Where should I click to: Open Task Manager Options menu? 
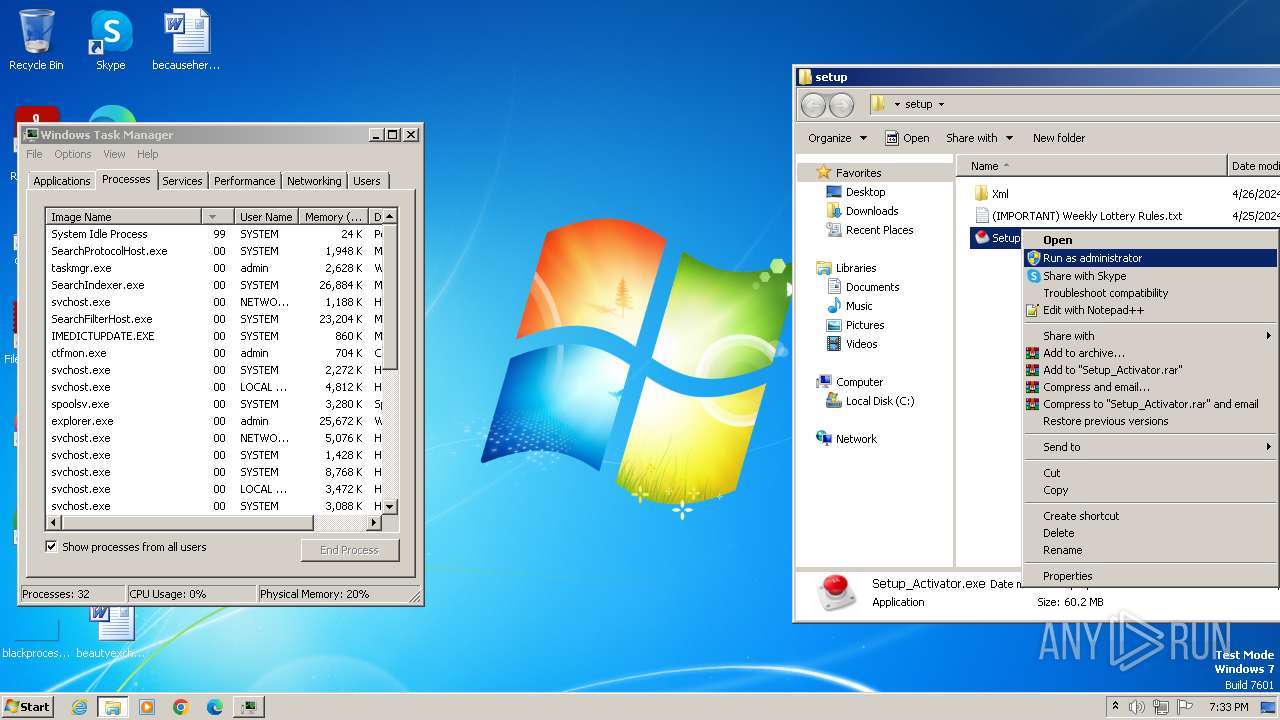73,154
